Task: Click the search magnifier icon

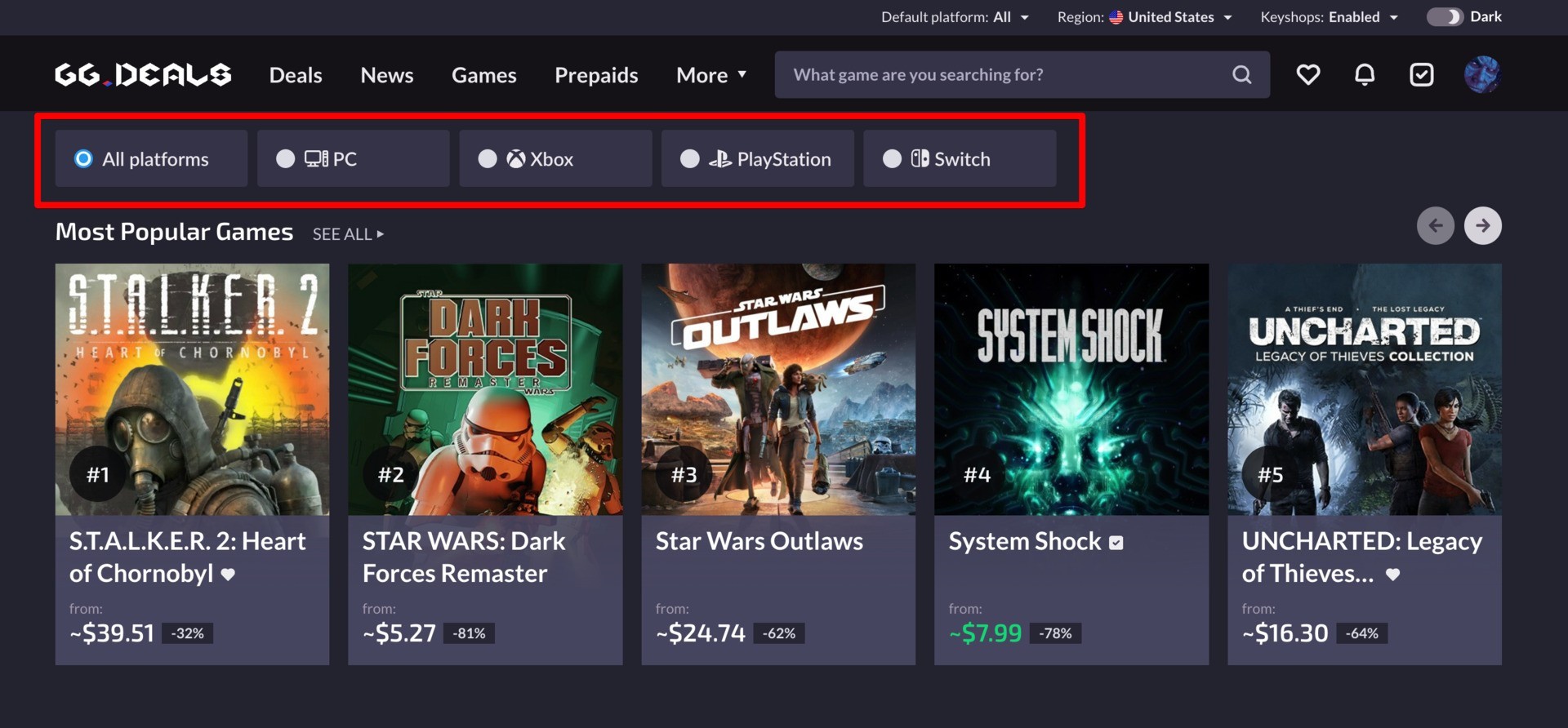Action: pyautogui.click(x=1241, y=75)
